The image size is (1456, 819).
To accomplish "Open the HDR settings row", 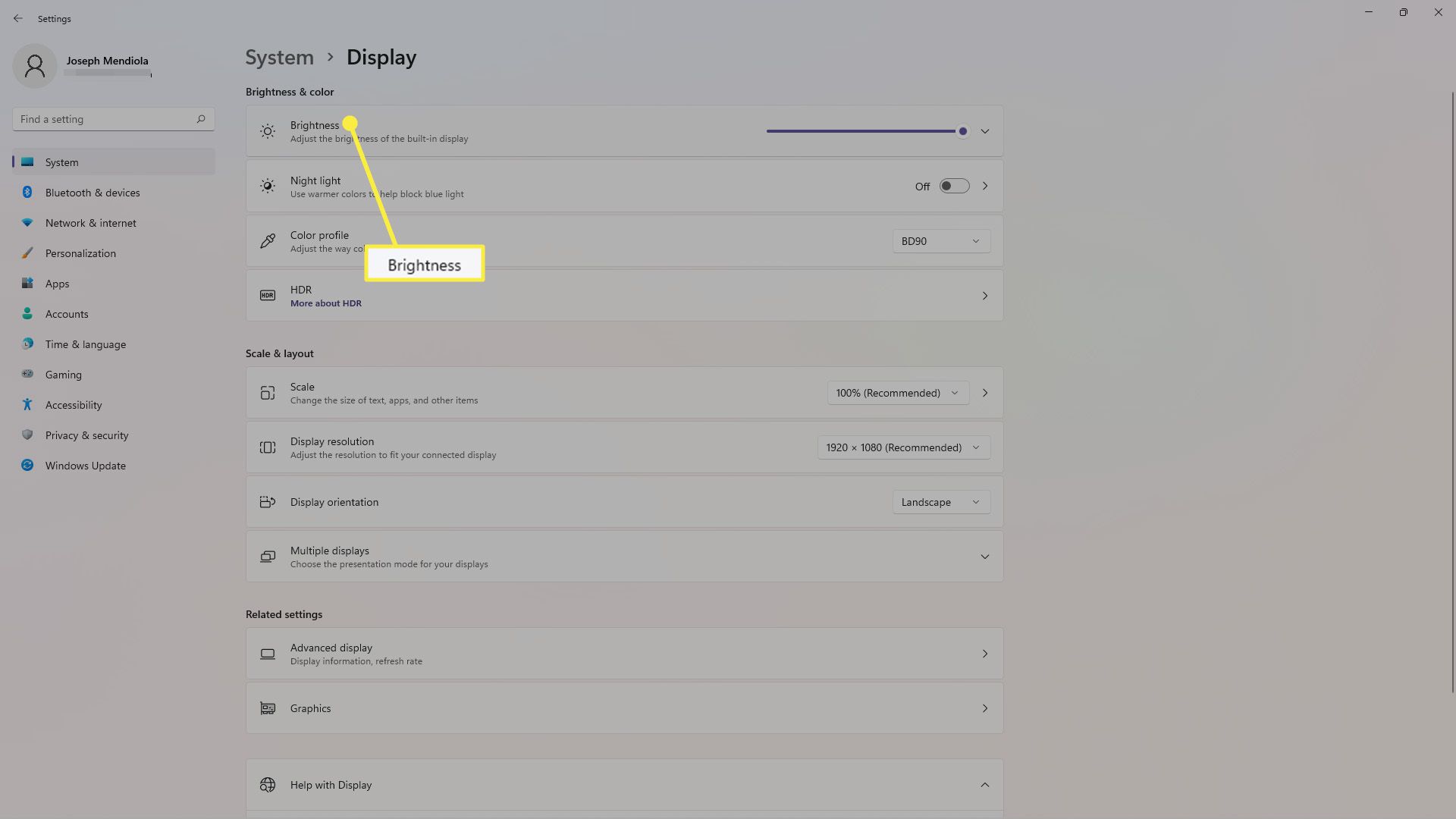I will pos(624,296).
